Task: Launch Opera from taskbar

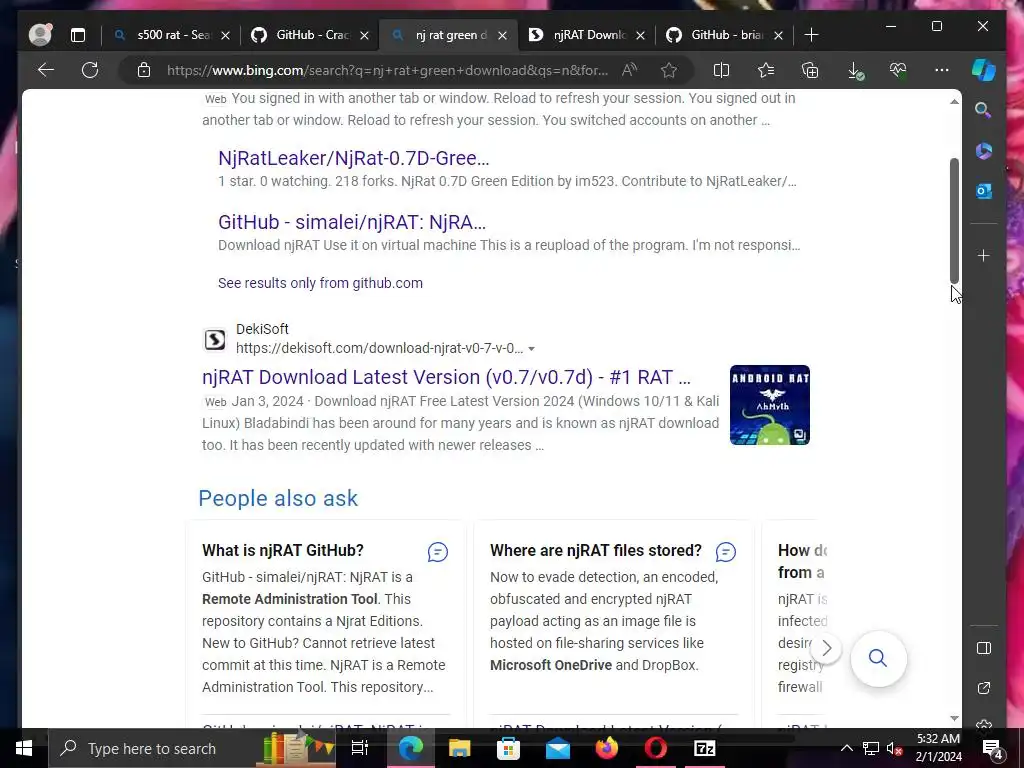Action: click(656, 748)
